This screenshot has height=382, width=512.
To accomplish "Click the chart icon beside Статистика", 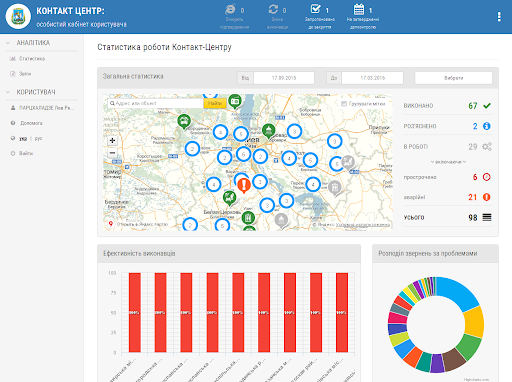I will [13, 59].
